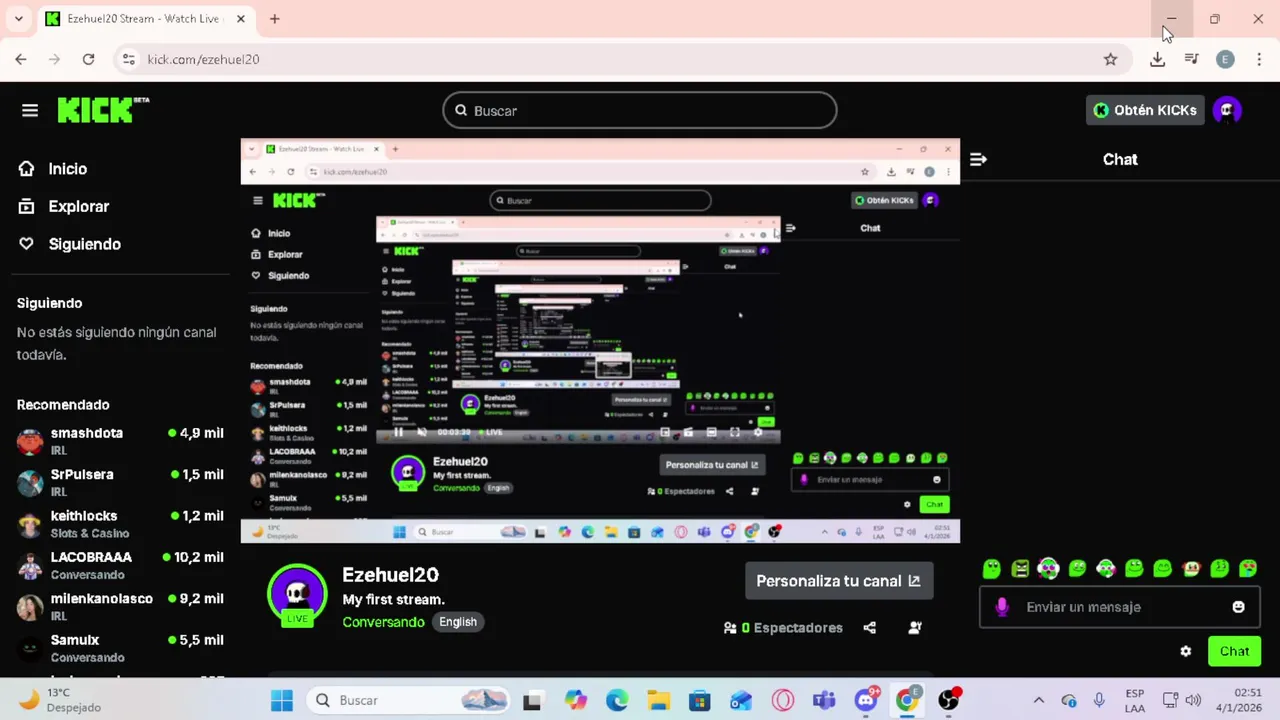Image resolution: width=1280 pixels, height=720 pixels.
Task: Open recommended channel milenkanolasco
Action: (x=120, y=606)
